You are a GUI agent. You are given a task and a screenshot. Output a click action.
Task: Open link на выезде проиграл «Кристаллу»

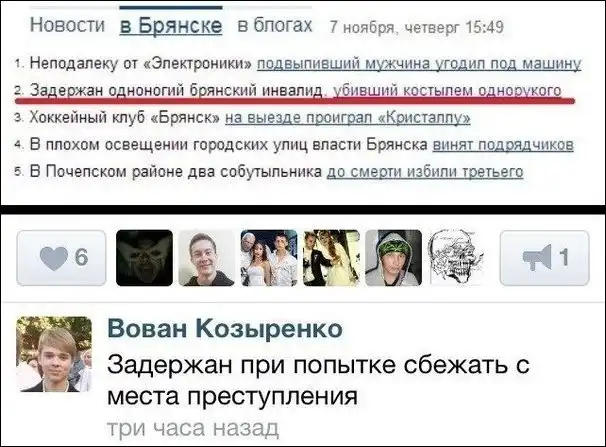347,117
